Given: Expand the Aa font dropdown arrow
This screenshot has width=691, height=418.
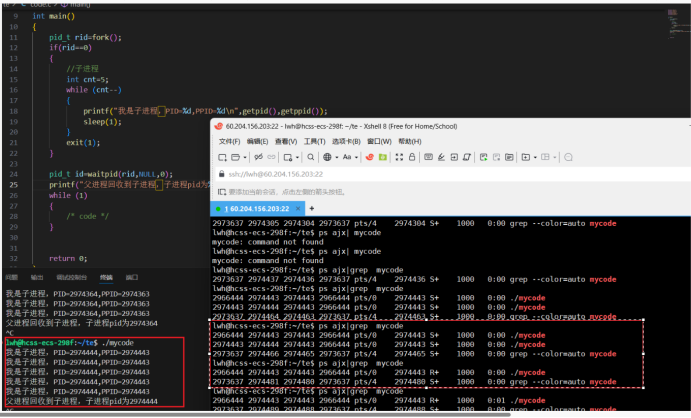Looking at the screenshot, I should [x=356, y=157].
